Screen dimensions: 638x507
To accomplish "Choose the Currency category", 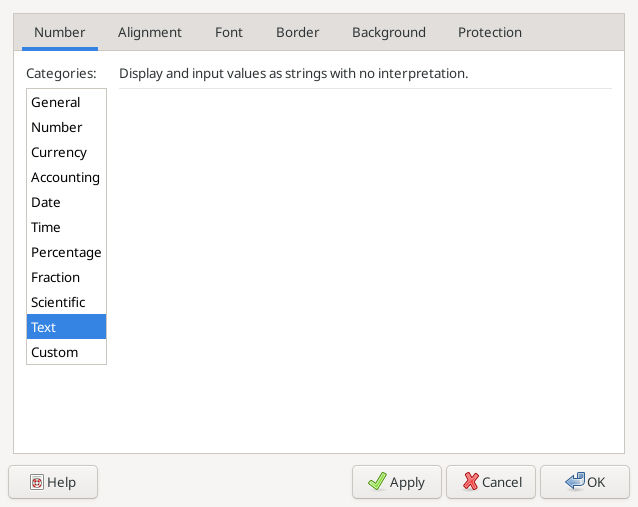I will point(66,152).
